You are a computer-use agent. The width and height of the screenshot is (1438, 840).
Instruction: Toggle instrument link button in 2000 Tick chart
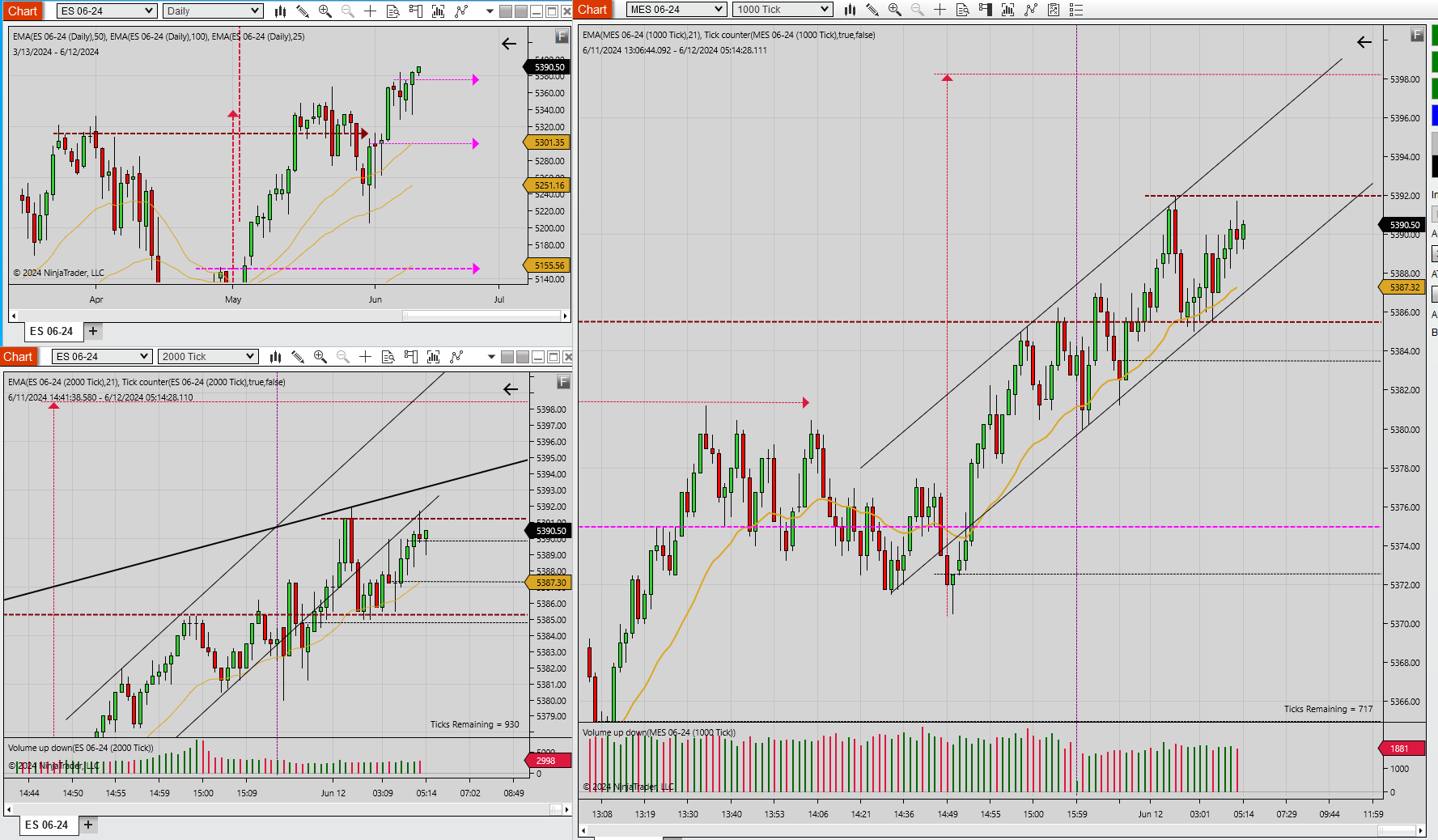(507, 357)
